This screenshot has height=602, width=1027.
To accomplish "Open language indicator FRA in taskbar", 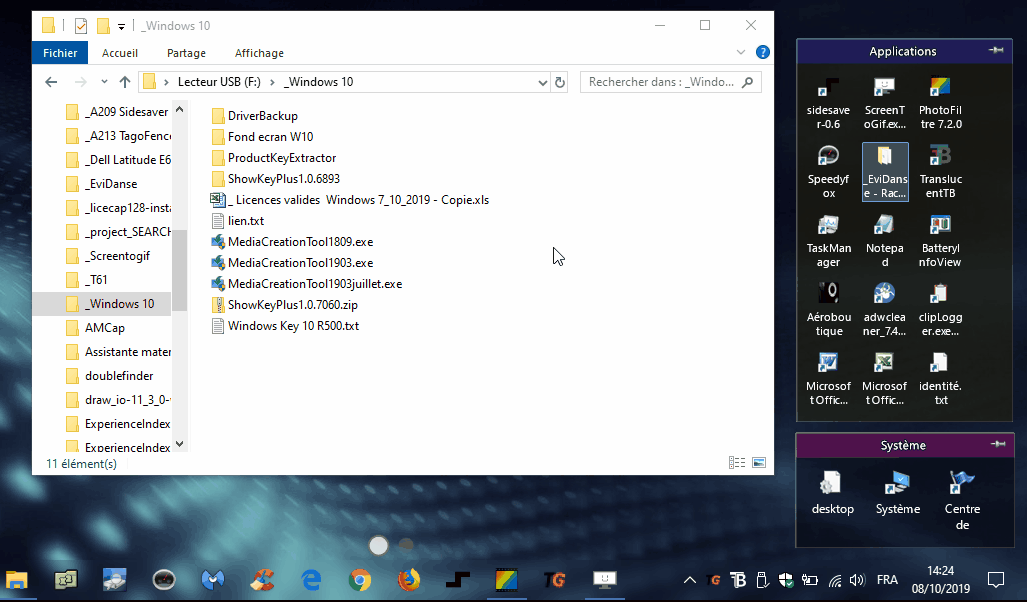I will [887, 580].
